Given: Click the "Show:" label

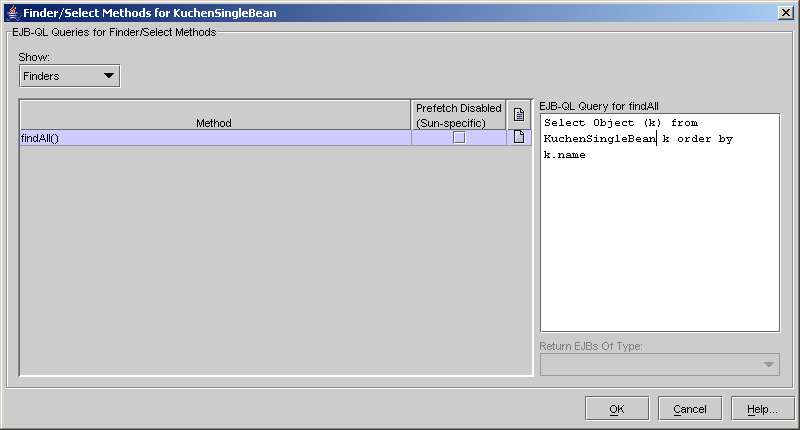Looking at the screenshot, I should [34, 57].
